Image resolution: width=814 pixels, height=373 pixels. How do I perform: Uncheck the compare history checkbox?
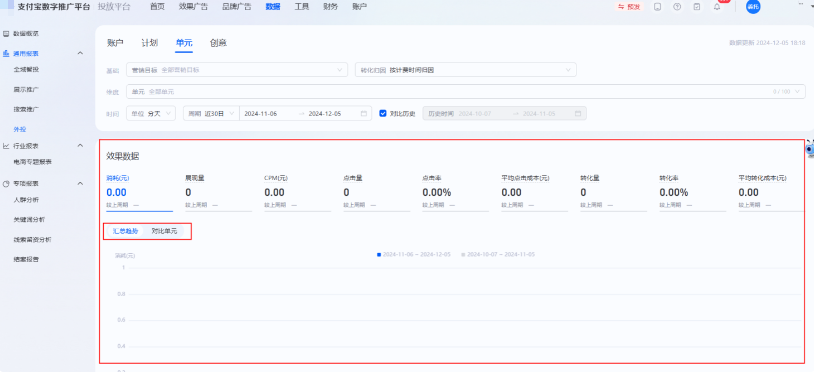pyautogui.click(x=383, y=114)
